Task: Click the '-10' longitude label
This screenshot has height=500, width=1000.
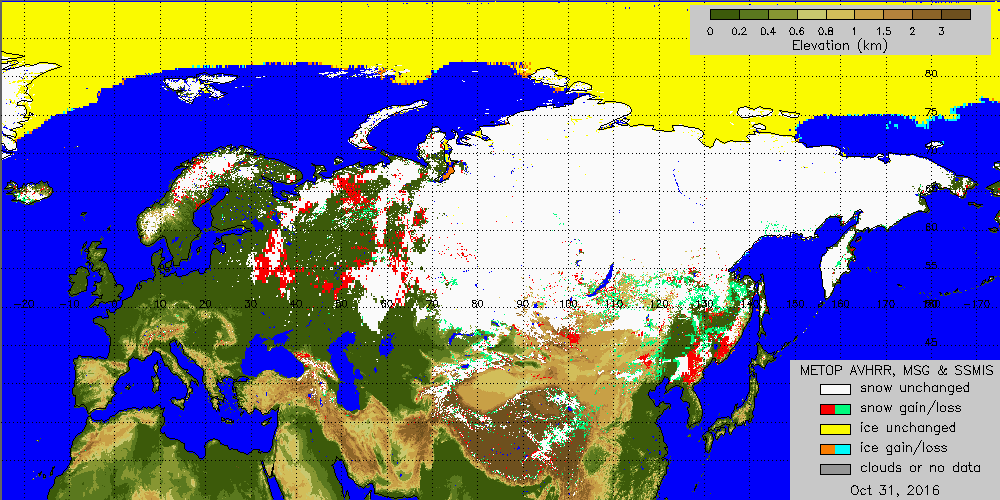Action: point(70,304)
